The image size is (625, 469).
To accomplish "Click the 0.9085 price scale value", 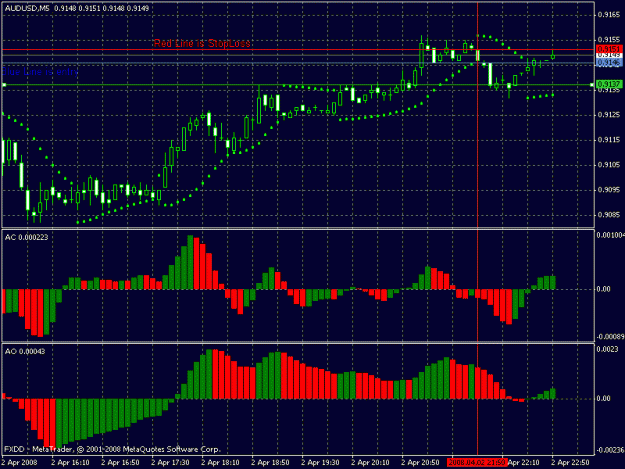I will click(609, 215).
